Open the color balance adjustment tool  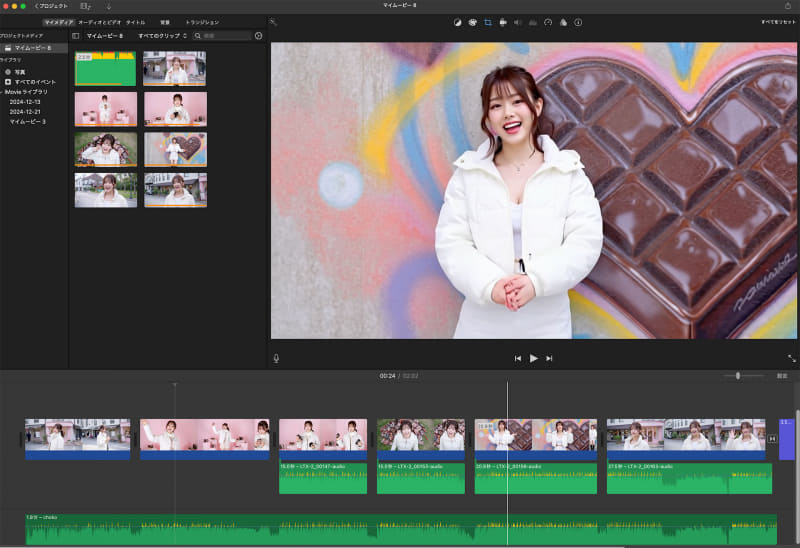(457, 22)
